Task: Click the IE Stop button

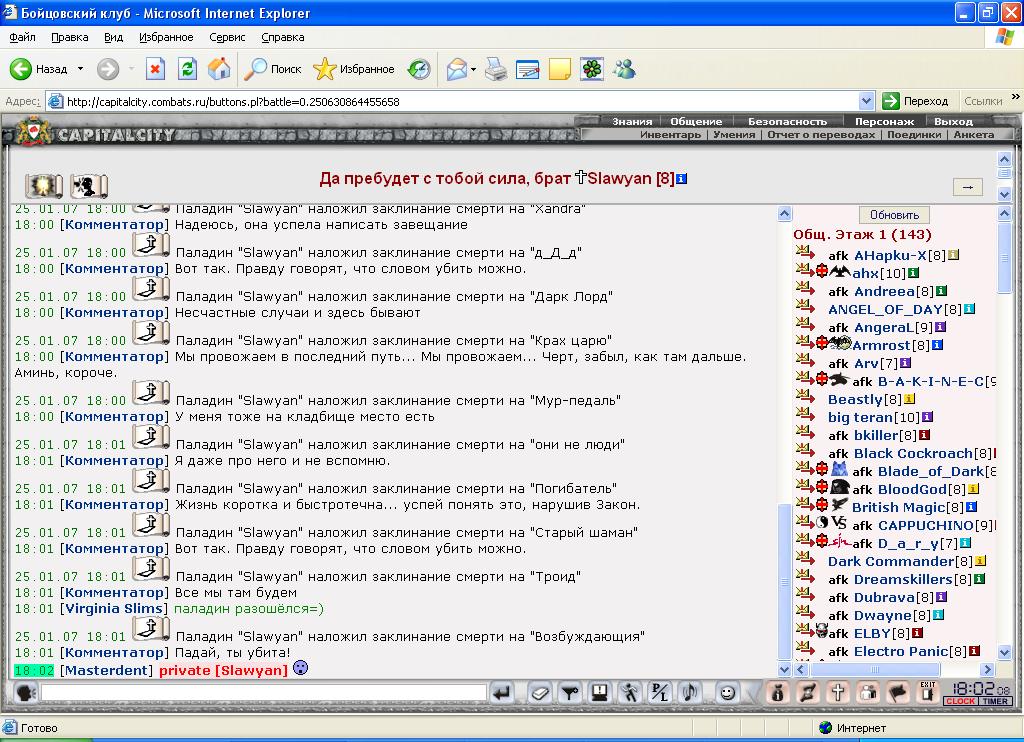Action: click(x=155, y=69)
